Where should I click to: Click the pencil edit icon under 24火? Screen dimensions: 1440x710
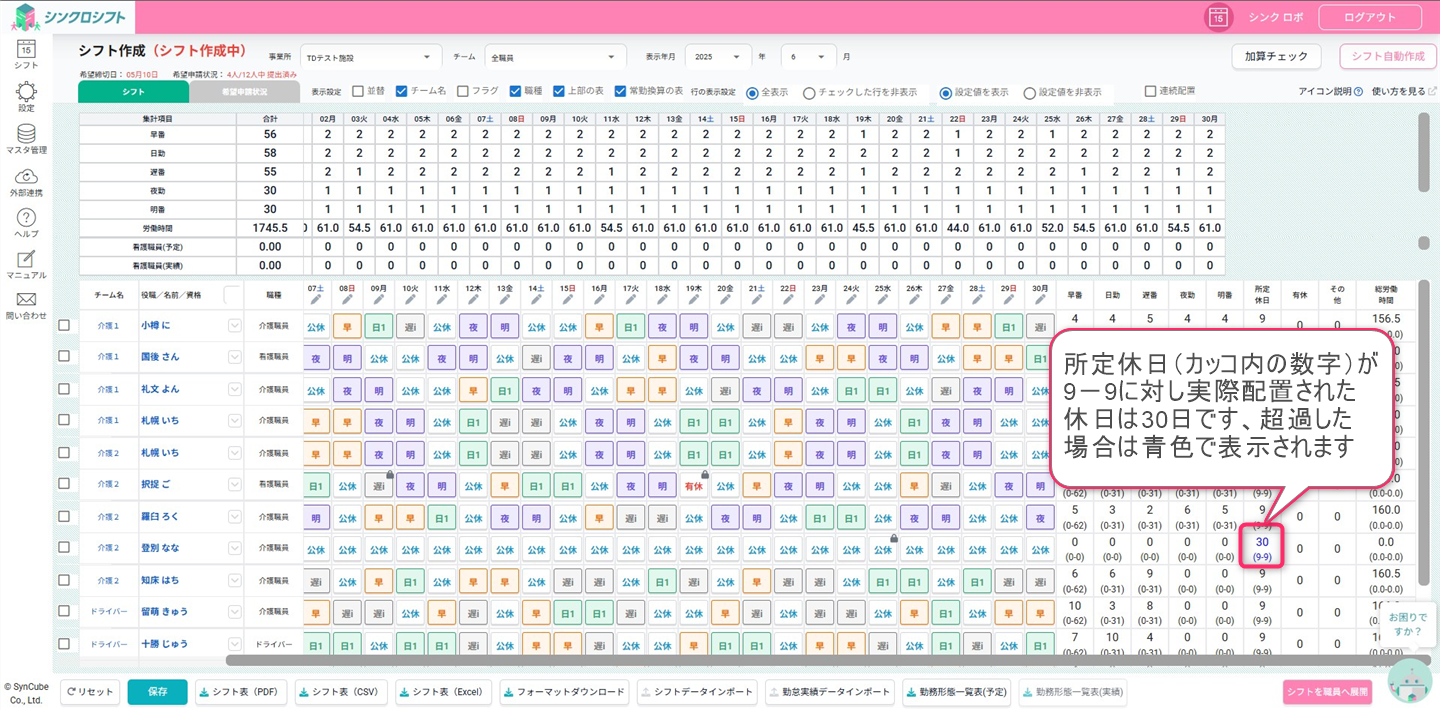tap(851, 298)
